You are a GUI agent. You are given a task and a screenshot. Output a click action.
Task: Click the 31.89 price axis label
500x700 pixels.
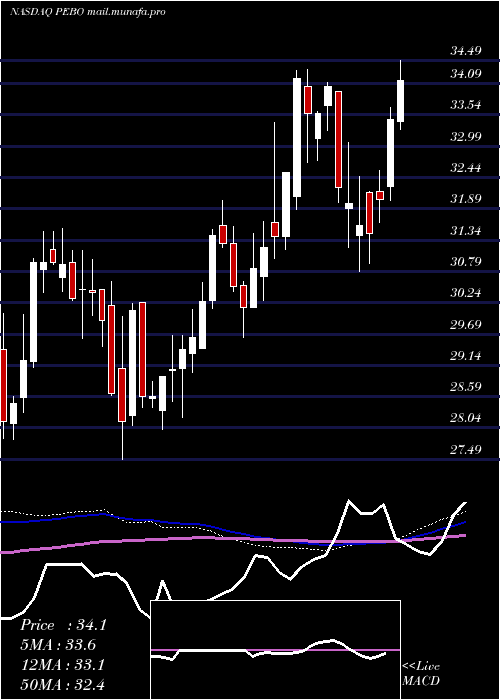[466, 199]
